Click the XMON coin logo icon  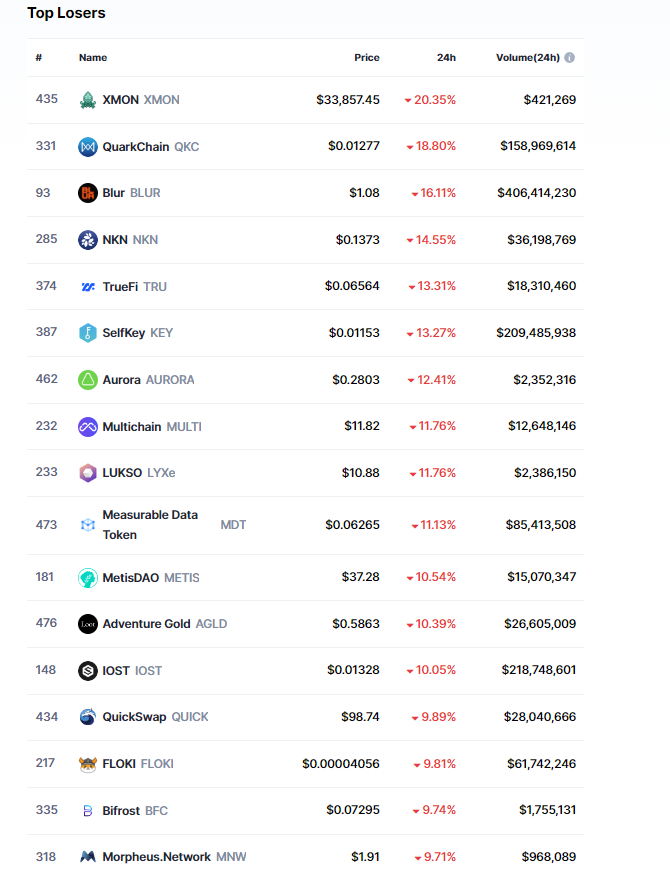(88, 100)
